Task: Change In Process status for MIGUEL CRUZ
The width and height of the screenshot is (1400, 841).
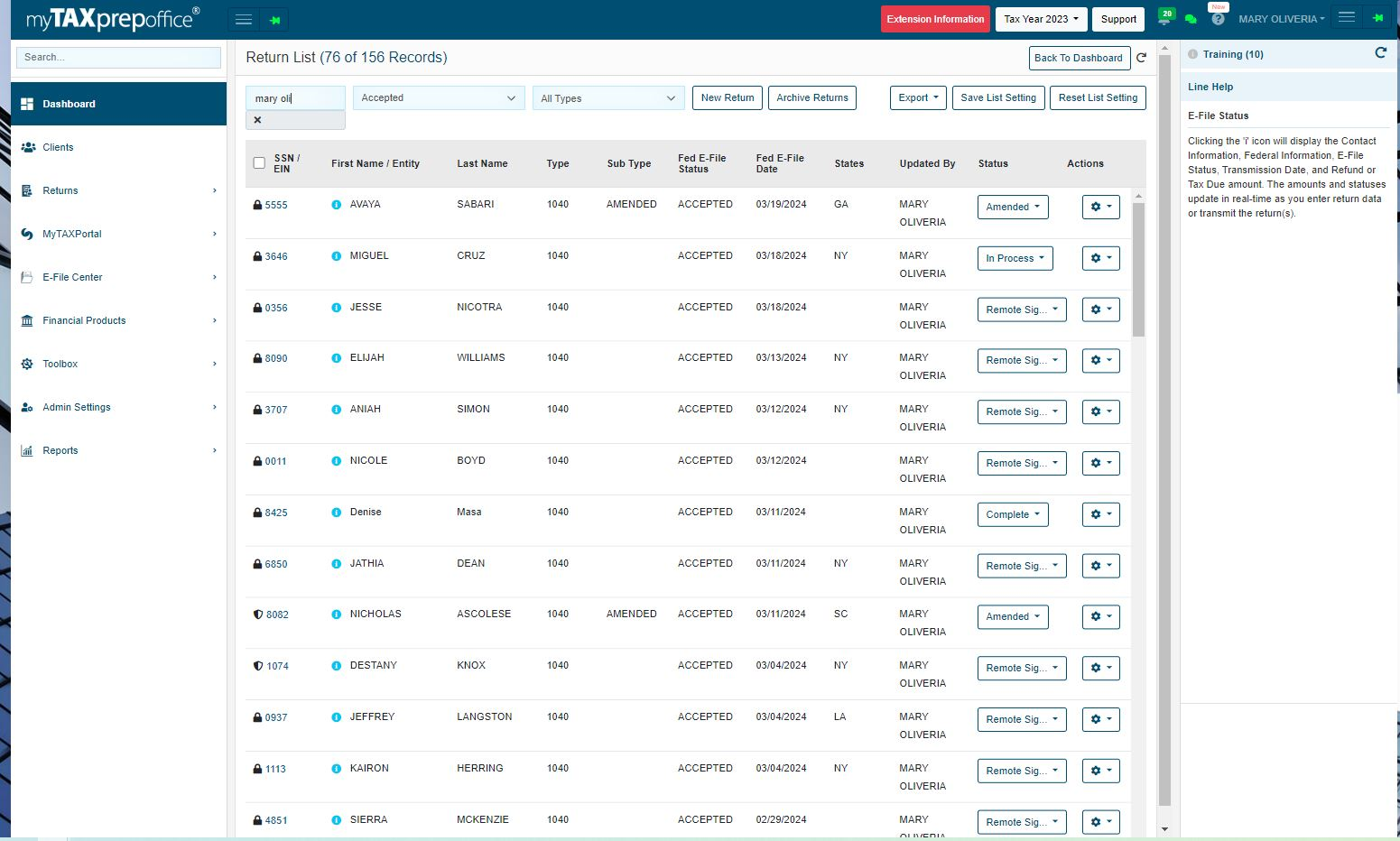Action: pyautogui.click(x=1015, y=258)
